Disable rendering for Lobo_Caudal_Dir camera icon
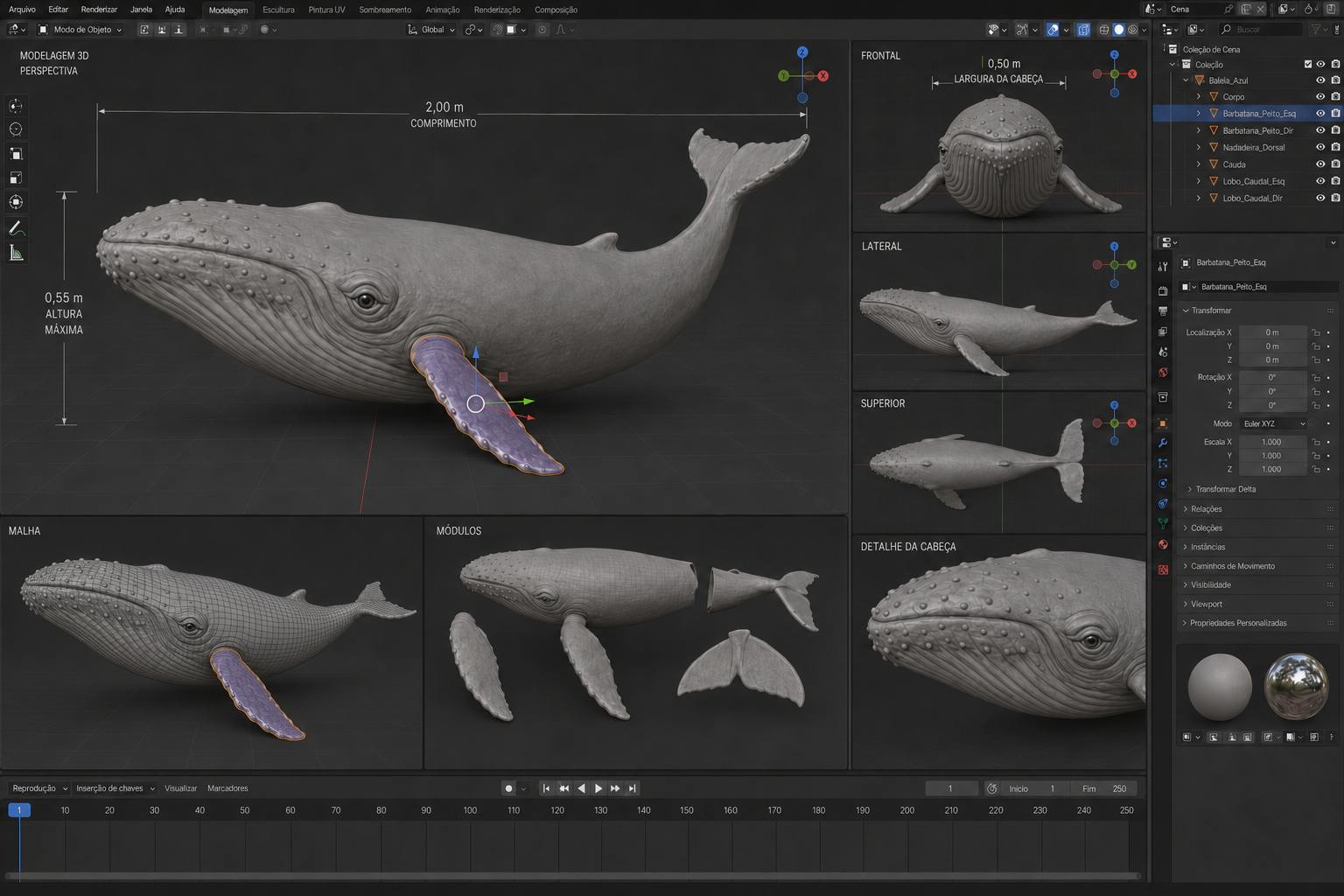The image size is (1344, 896). [1335, 199]
